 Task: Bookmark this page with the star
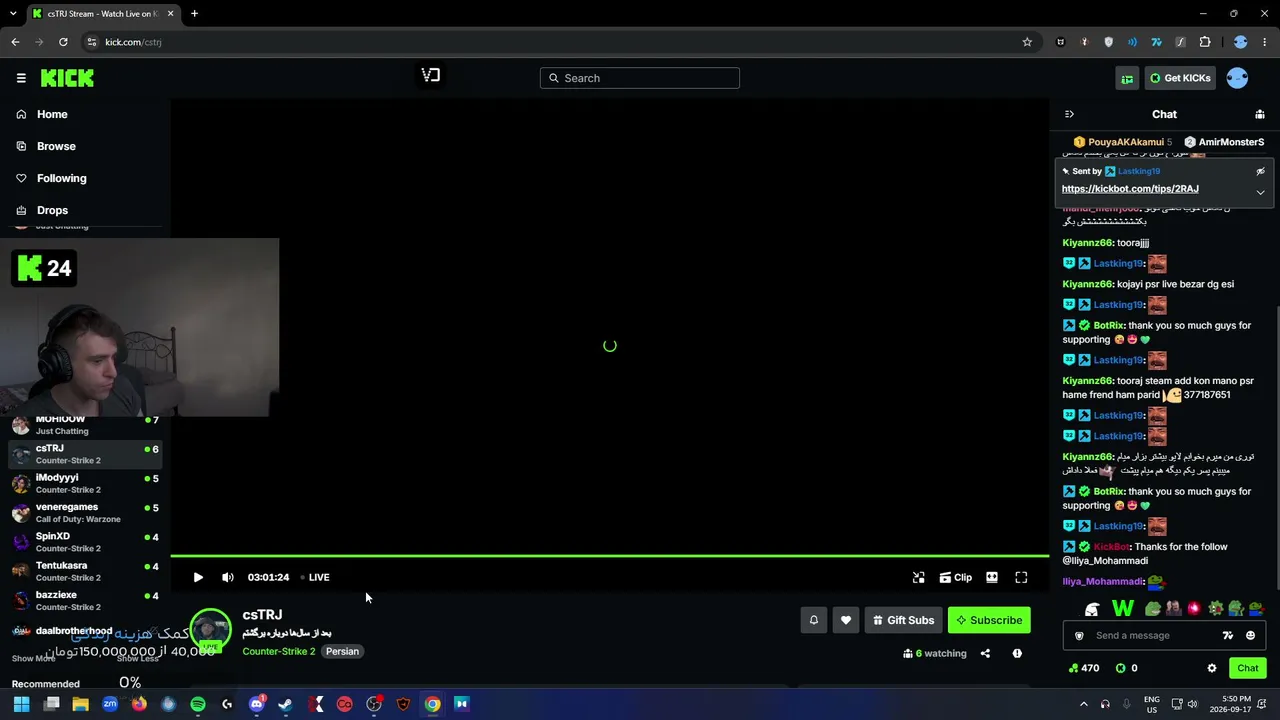point(1027,42)
